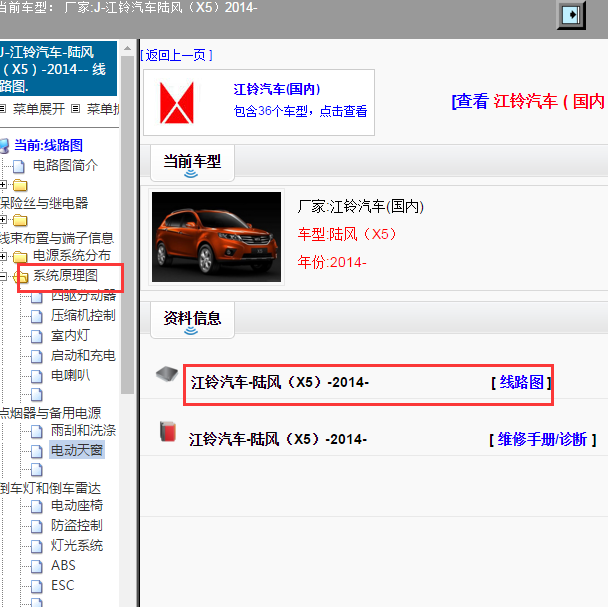Viewport: 608px width, 607px height.
Task: Open 倒车灯和倒车雷达 tree item
Action: point(50,488)
